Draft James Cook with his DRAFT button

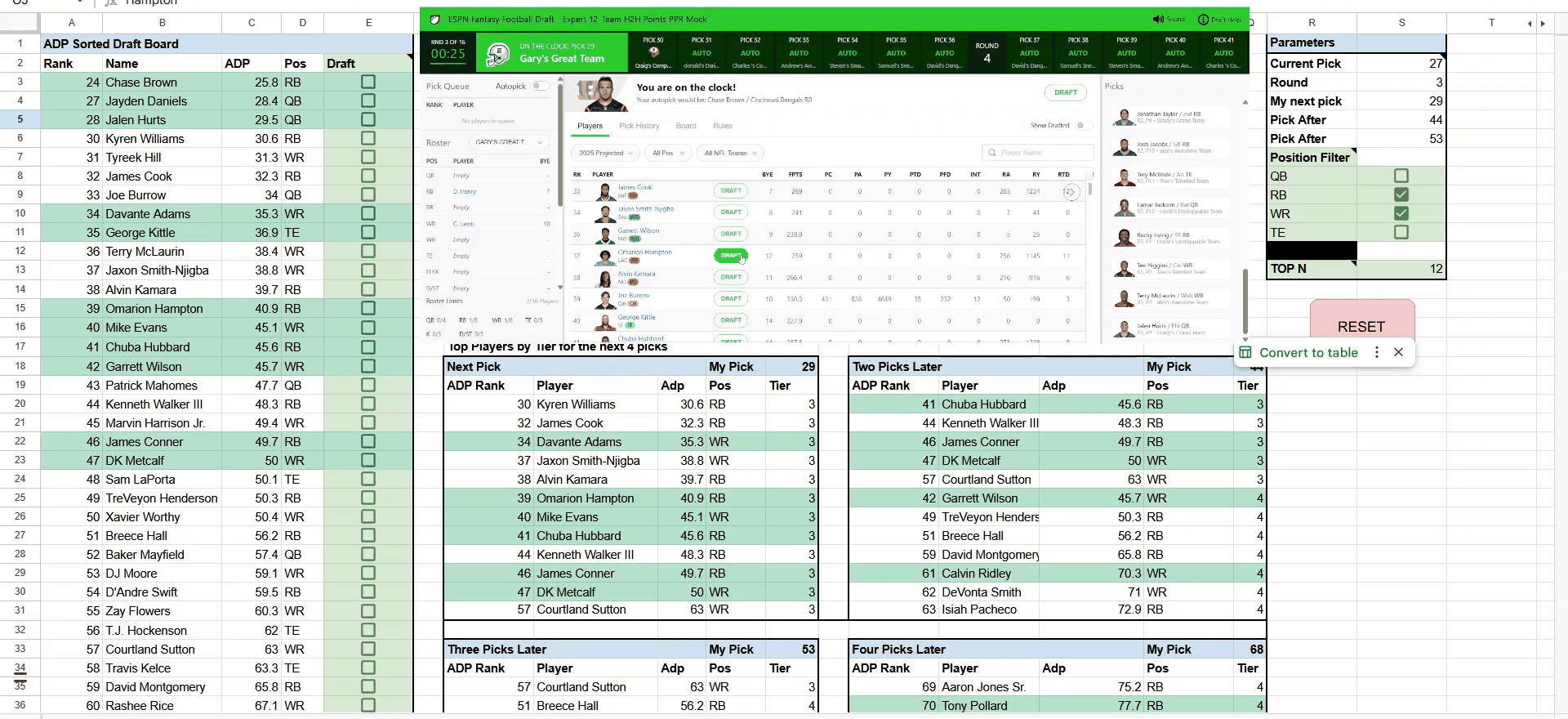pyautogui.click(x=731, y=191)
